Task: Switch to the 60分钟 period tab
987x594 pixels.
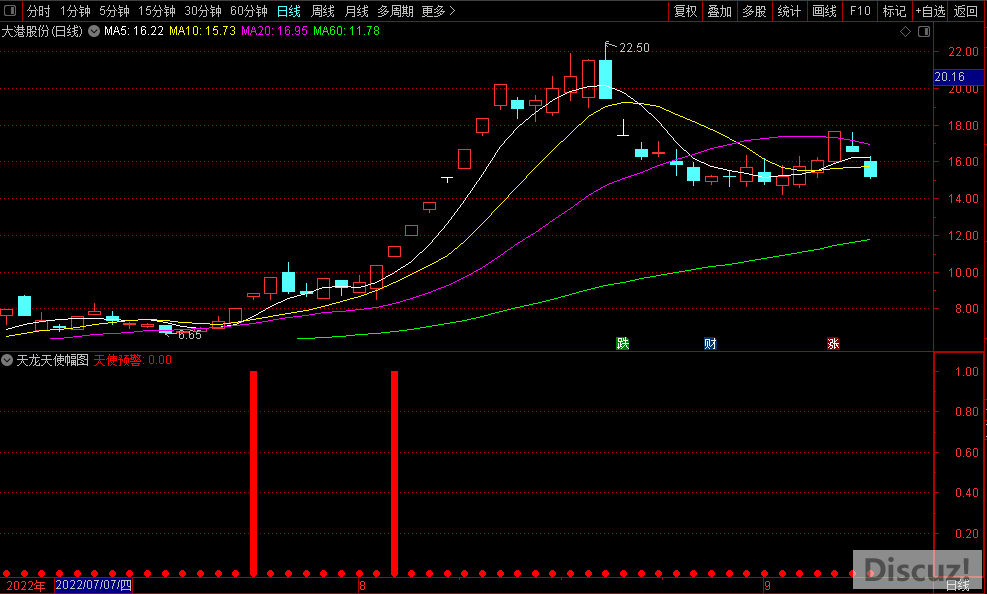Action: 248,11
